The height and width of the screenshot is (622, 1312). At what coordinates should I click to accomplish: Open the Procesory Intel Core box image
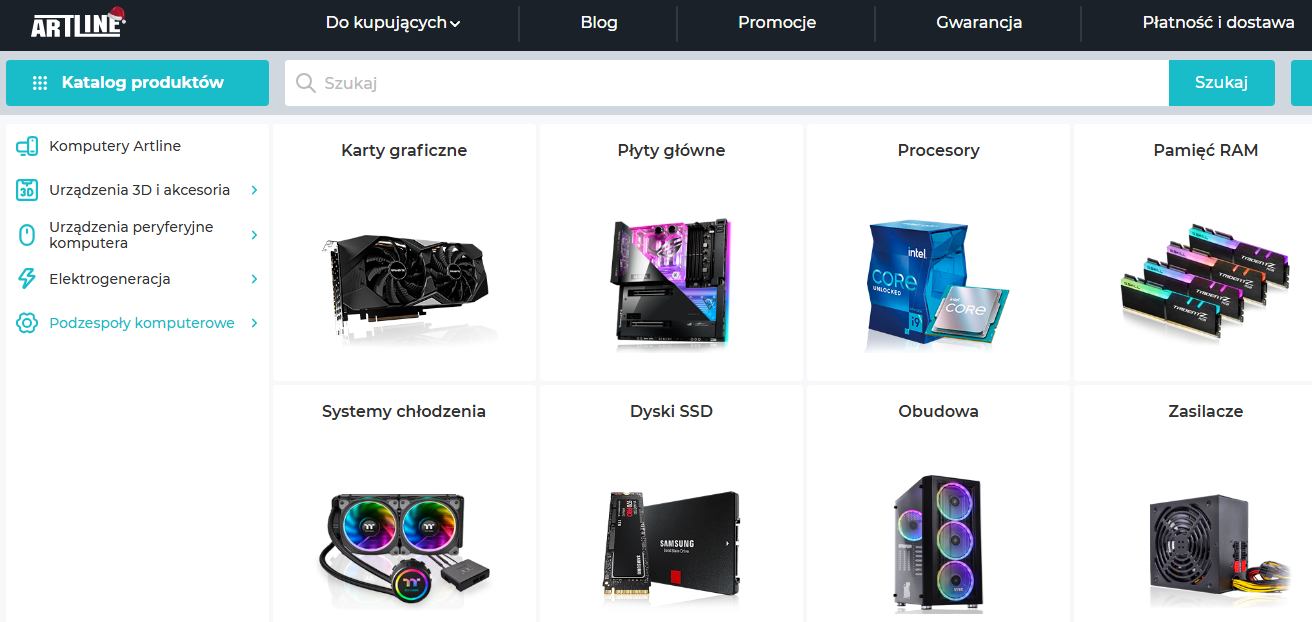(938, 285)
